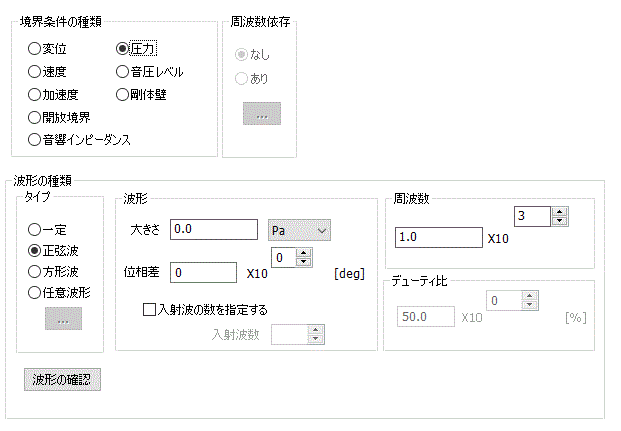Click the 位相差 input field
Viewport: 621px width, 431px height.
[203, 272]
